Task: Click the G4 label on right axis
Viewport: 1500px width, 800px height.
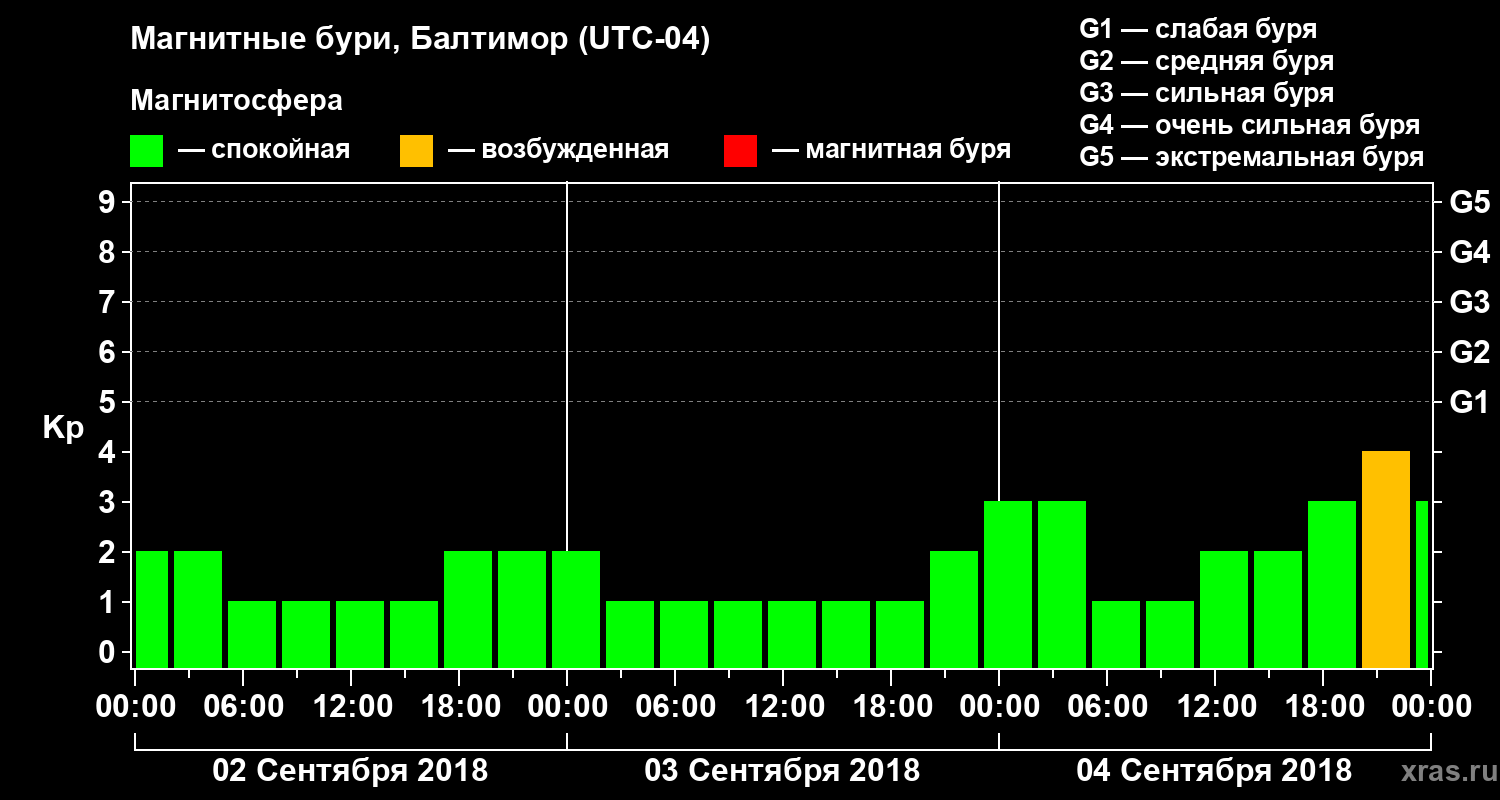Action: pos(1470,252)
